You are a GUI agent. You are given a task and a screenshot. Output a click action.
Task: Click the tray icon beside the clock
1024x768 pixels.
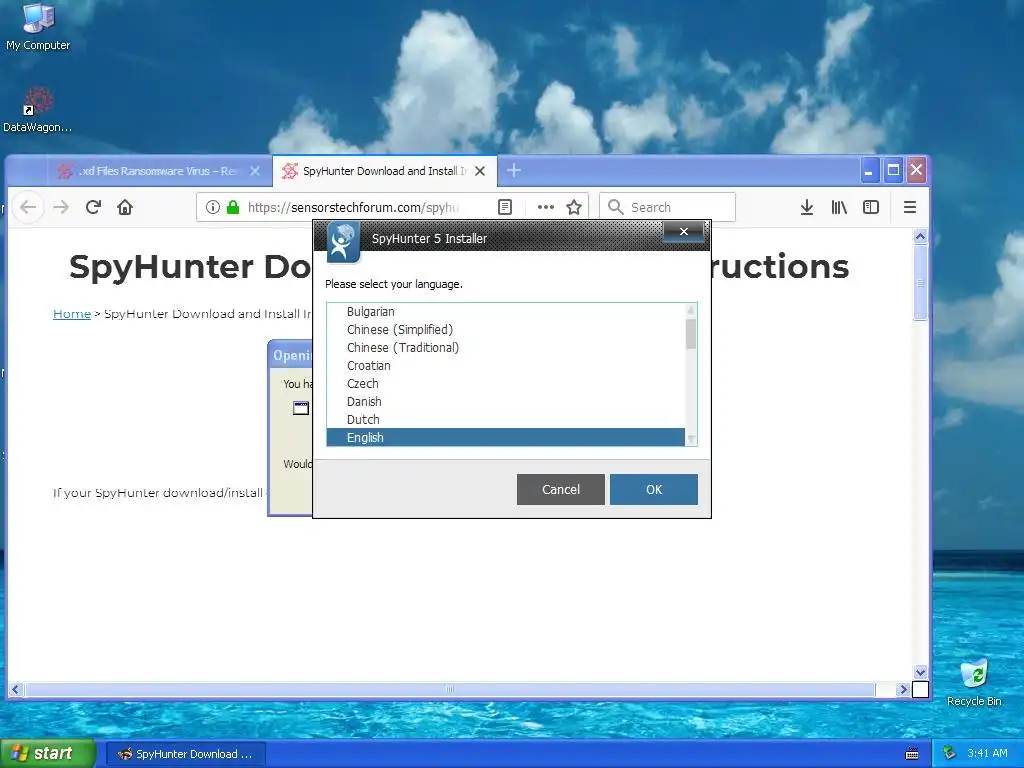950,753
